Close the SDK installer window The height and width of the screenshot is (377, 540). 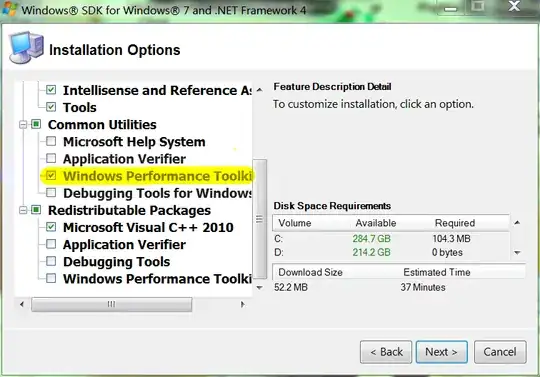pos(514,6)
